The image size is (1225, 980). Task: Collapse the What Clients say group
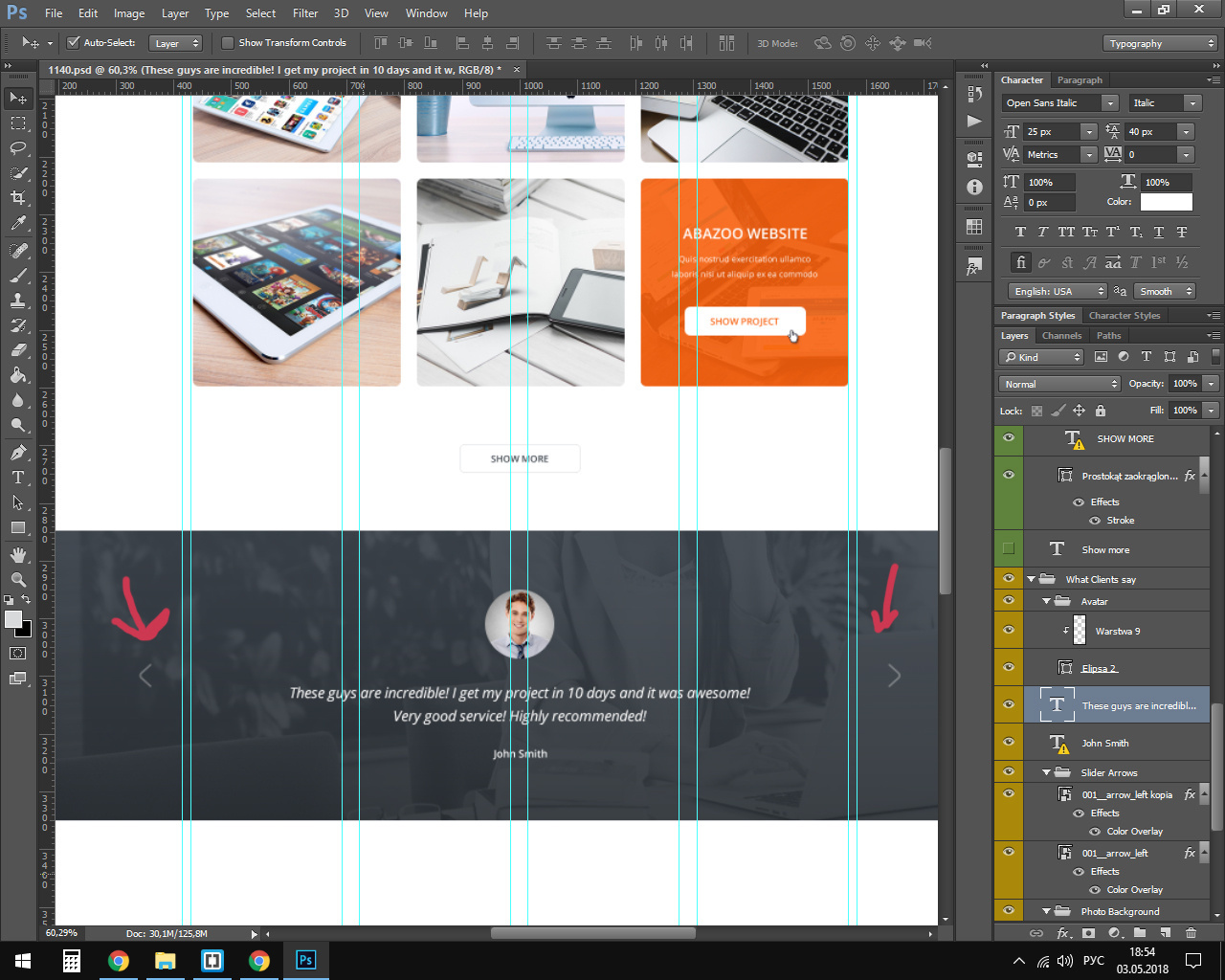click(1032, 579)
